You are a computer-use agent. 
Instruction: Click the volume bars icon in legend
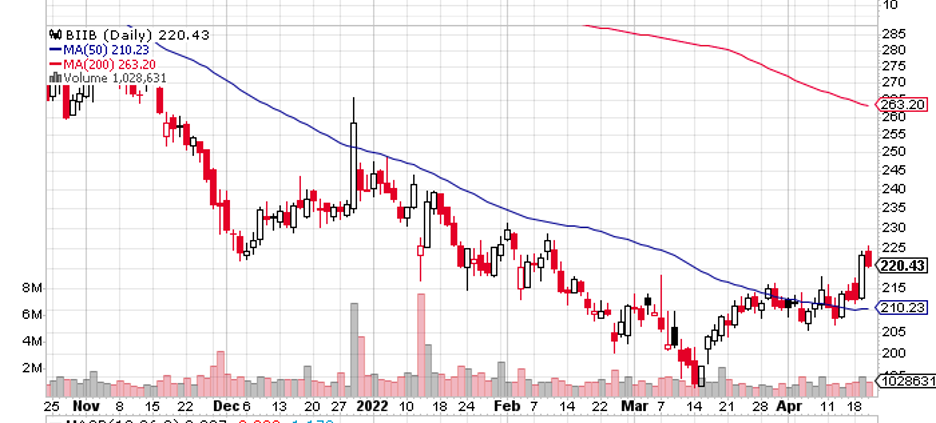click(x=55, y=78)
